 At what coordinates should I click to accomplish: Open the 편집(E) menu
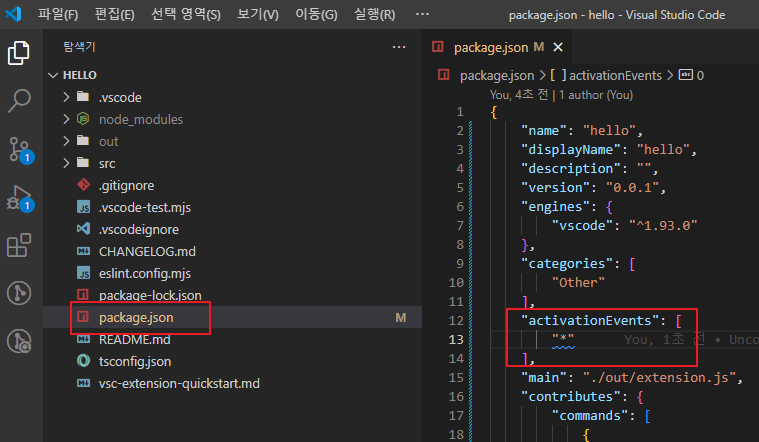(x=114, y=15)
